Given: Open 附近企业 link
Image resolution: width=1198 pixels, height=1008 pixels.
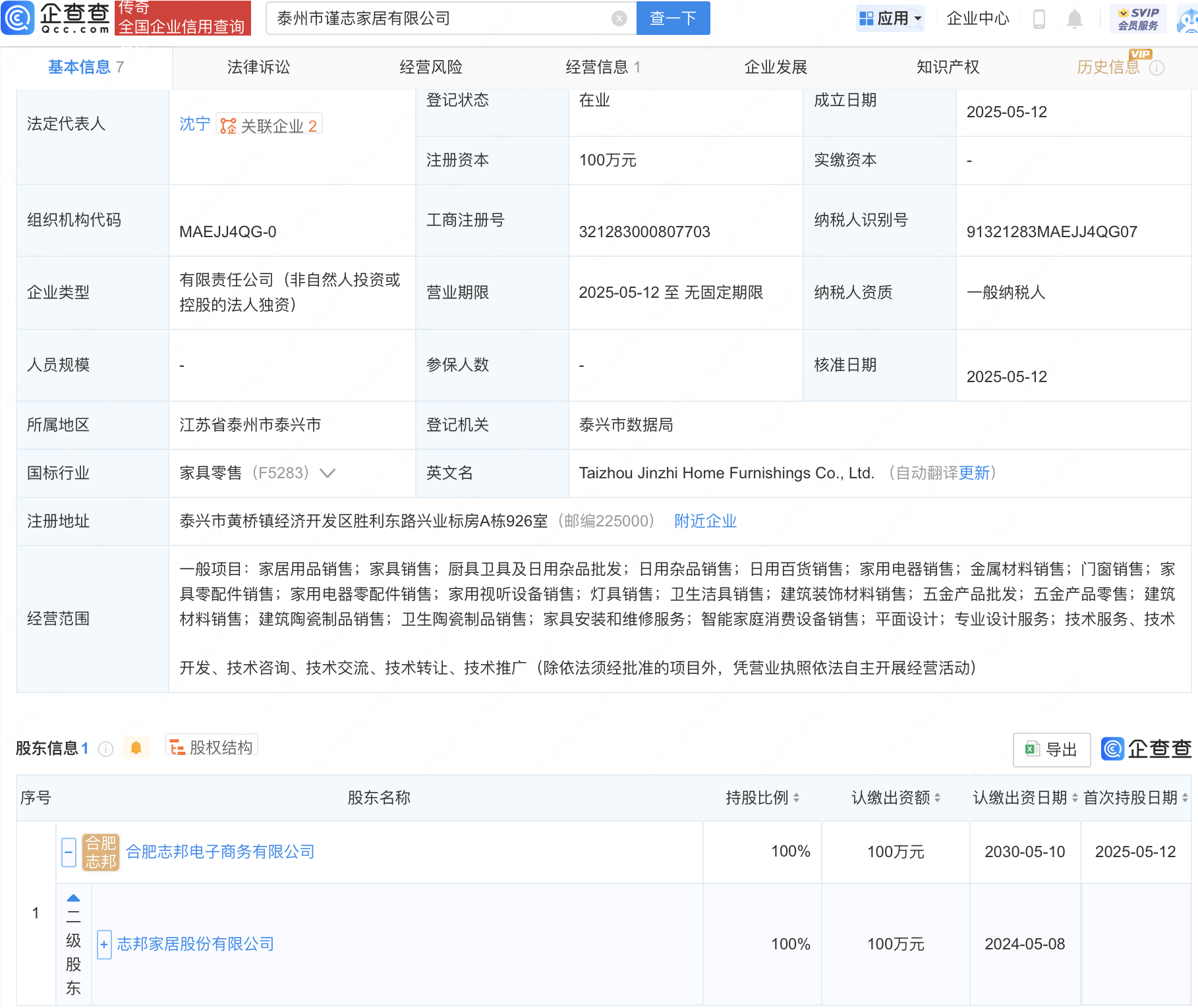Looking at the screenshot, I should [x=705, y=521].
